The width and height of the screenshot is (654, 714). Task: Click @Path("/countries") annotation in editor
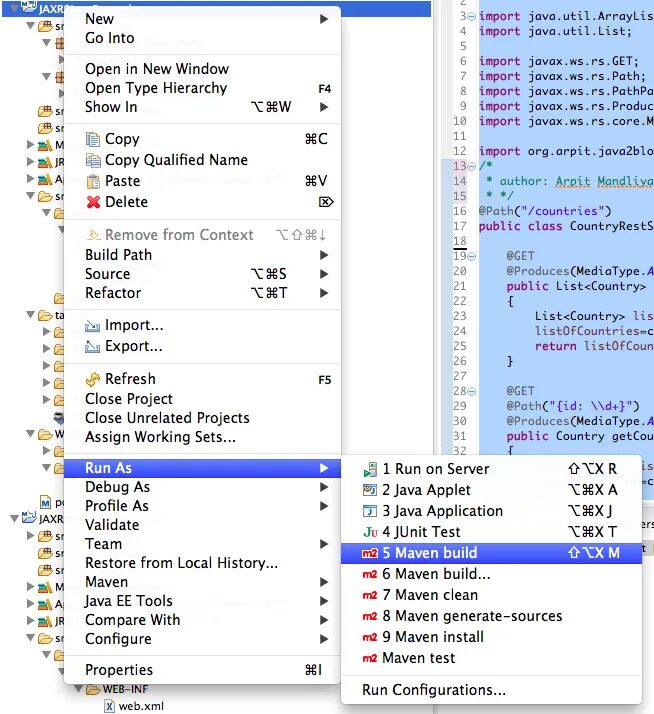point(545,211)
